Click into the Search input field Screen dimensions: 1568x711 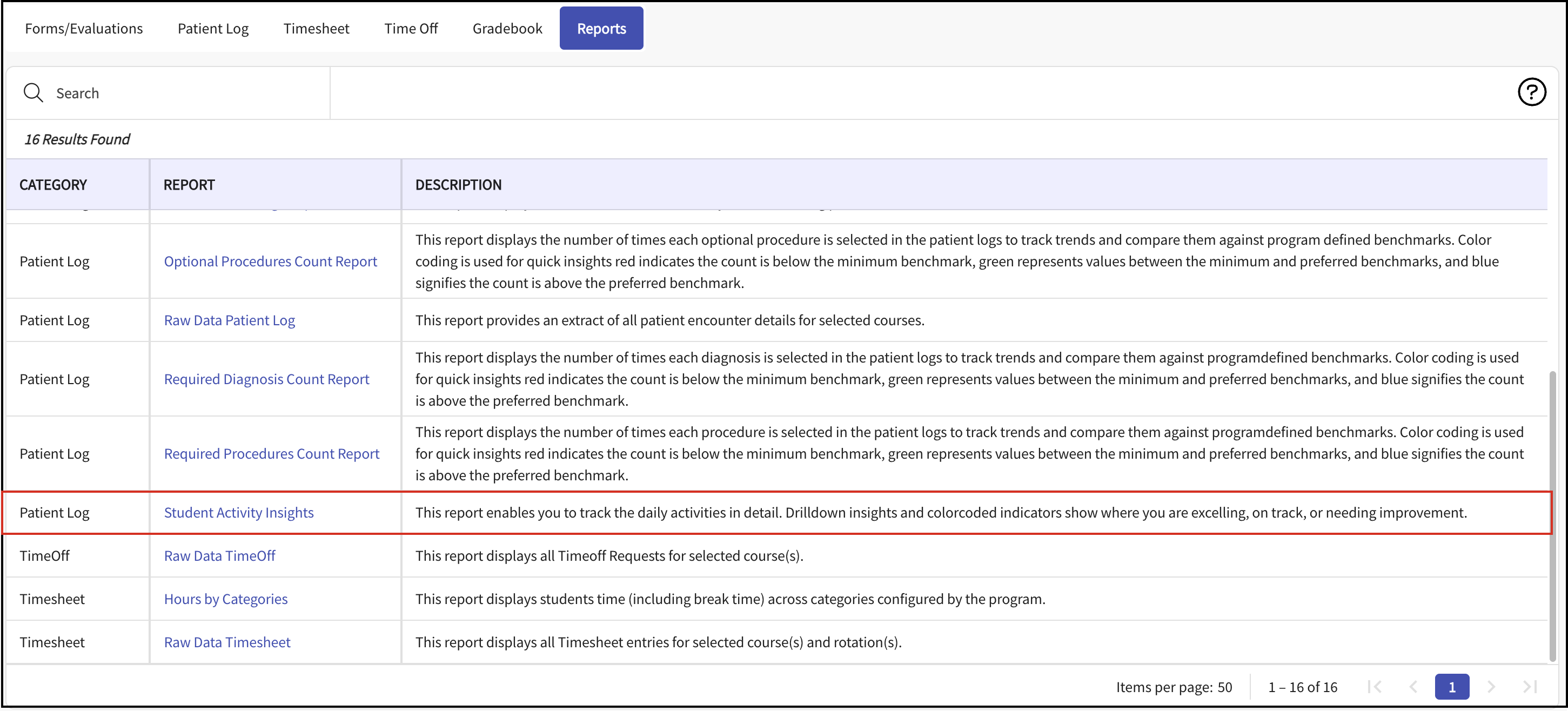click(x=183, y=93)
